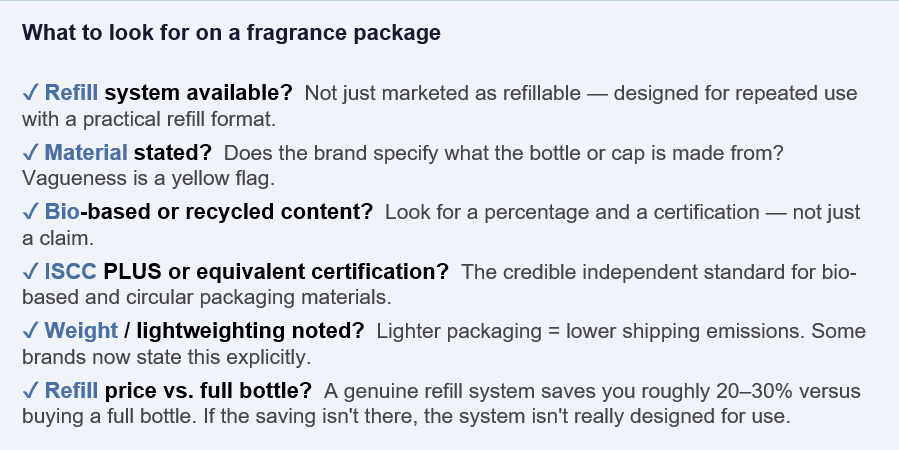Click the checkmark next to 'Material stated?'
This screenshot has height=450, width=899.
(30, 153)
